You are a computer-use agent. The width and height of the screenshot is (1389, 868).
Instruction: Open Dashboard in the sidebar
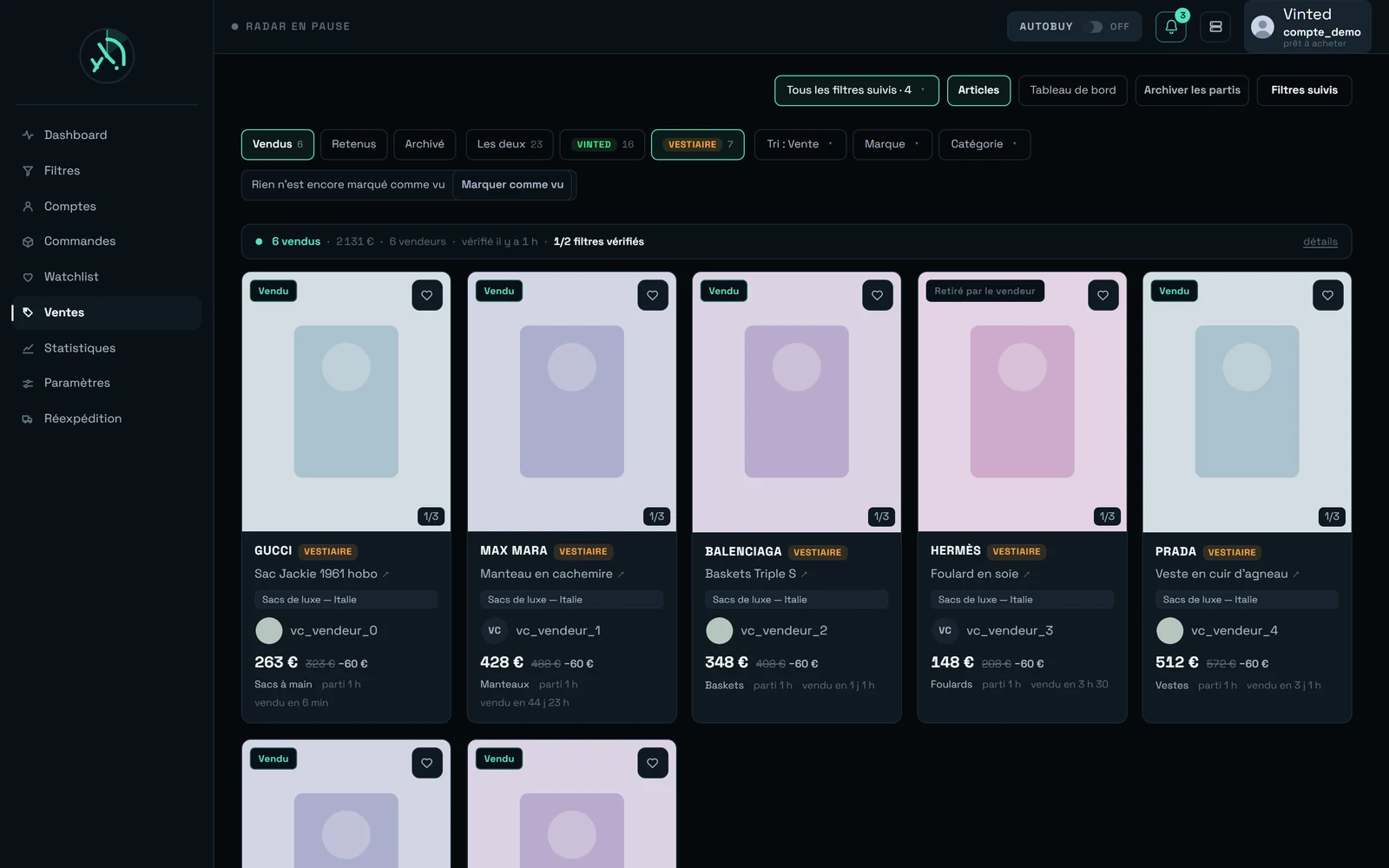click(107, 135)
